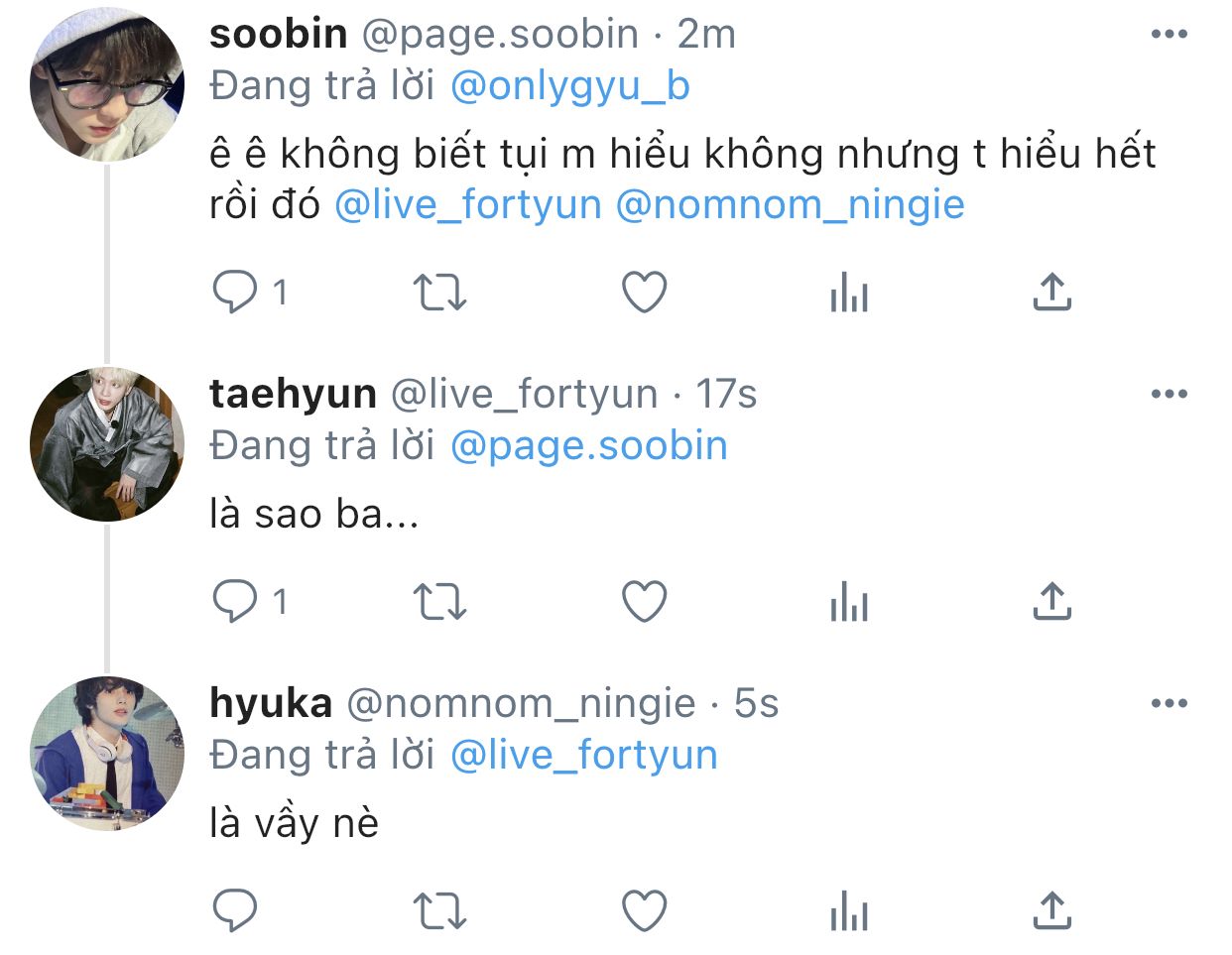Reply to soobin's tweet
Viewport: 1232px width, 955px height.
235,293
